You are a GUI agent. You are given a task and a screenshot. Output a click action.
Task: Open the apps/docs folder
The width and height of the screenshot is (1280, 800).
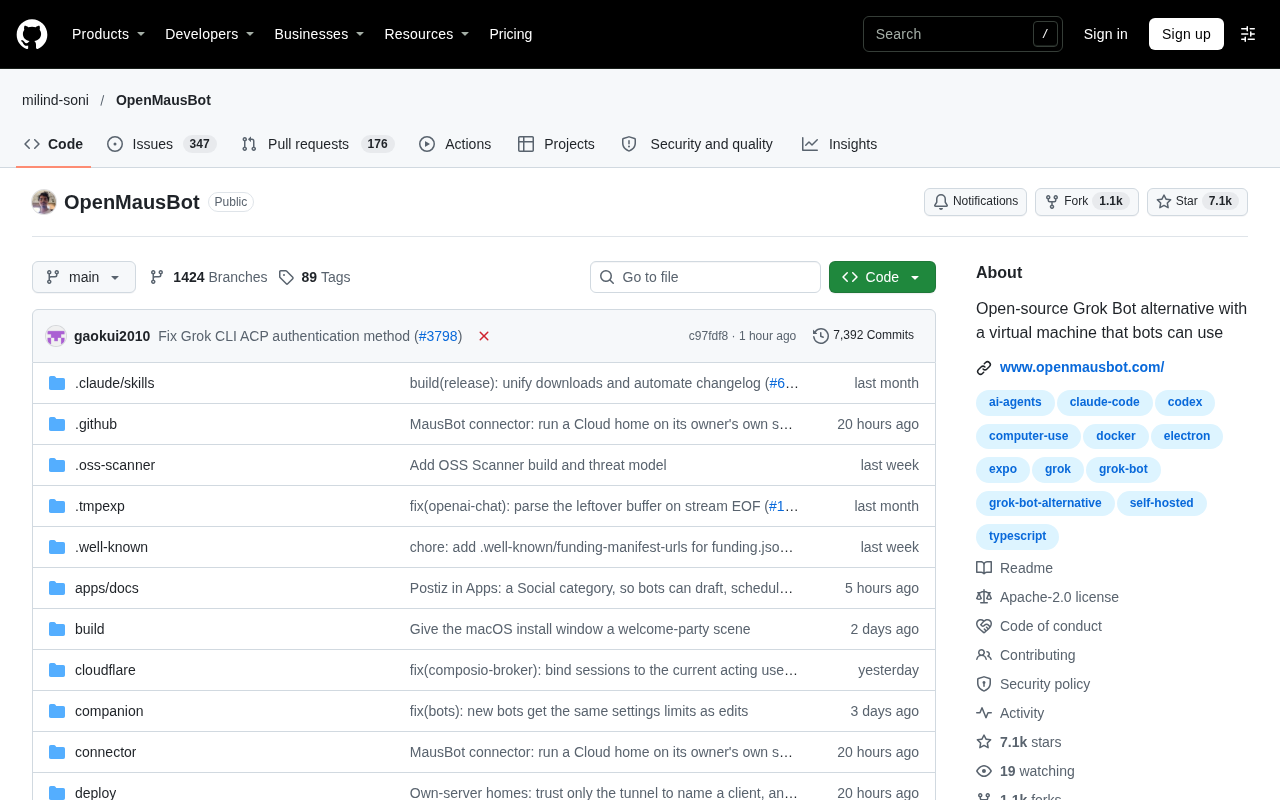(107, 588)
